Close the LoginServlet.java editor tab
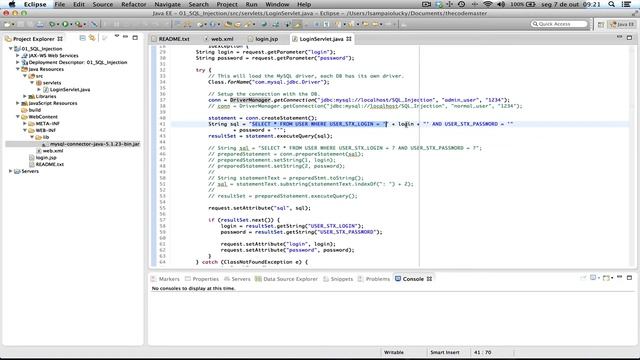 349,39
